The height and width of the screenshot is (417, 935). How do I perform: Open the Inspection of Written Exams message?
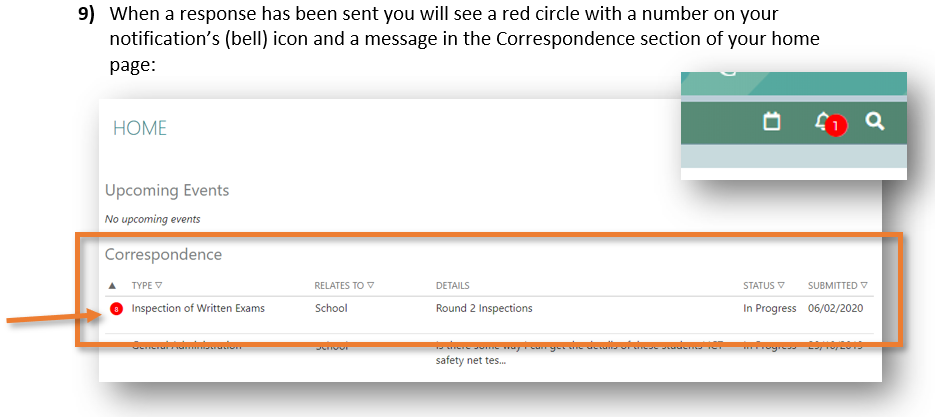click(198, 308)
